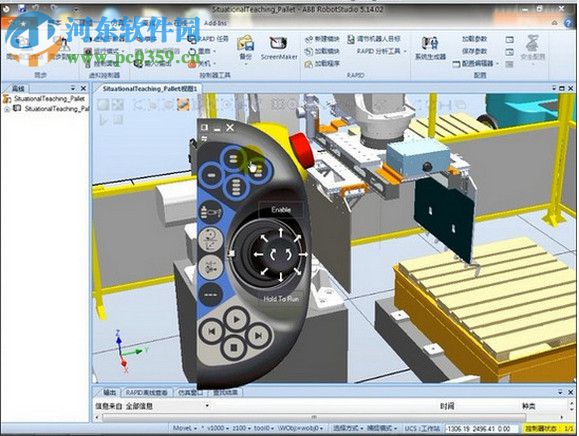
Task: Launch the 系统生成器 System Builder
Action: (430, 48)
